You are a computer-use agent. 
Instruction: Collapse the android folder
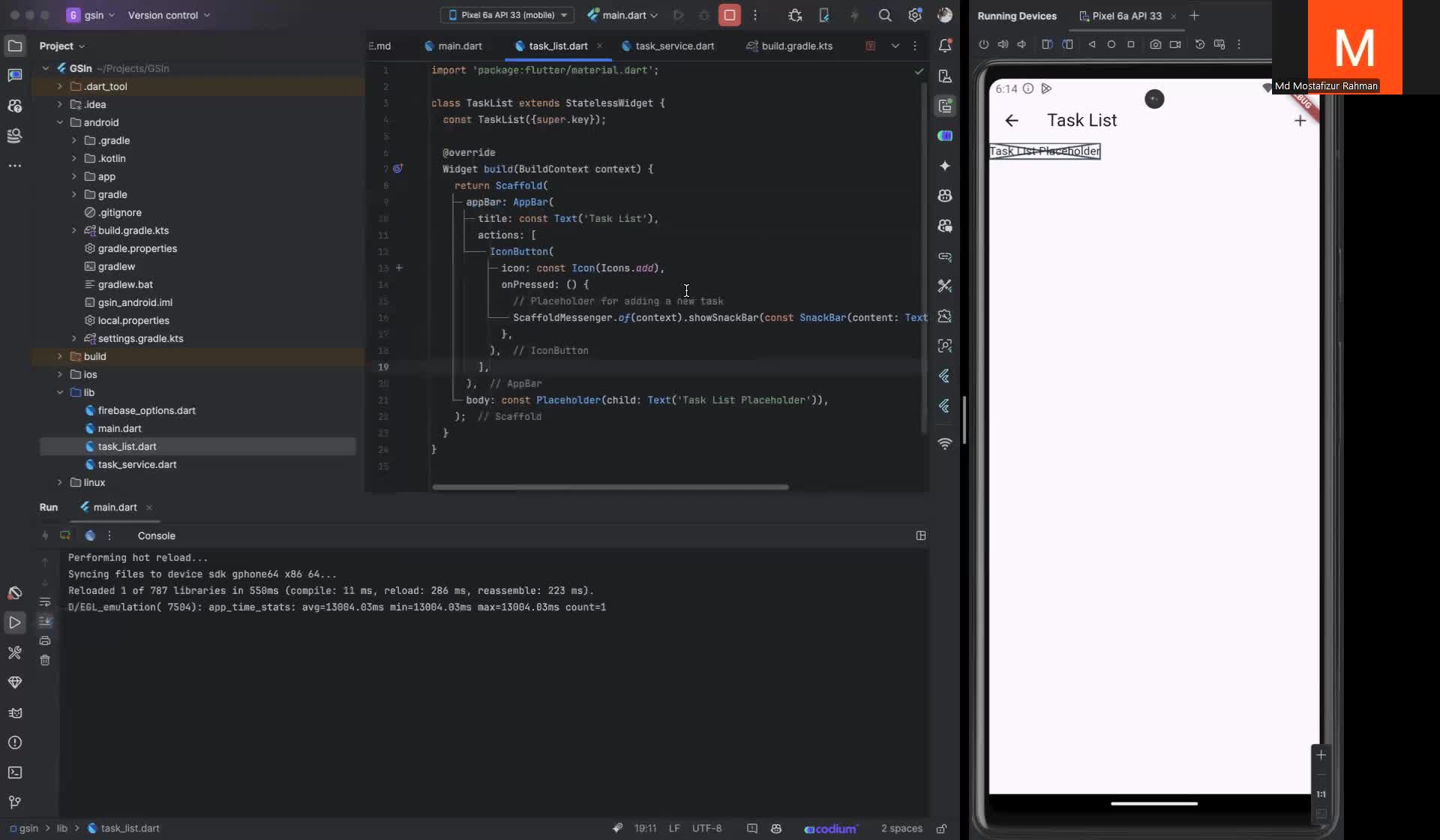(x=60, y=122)
